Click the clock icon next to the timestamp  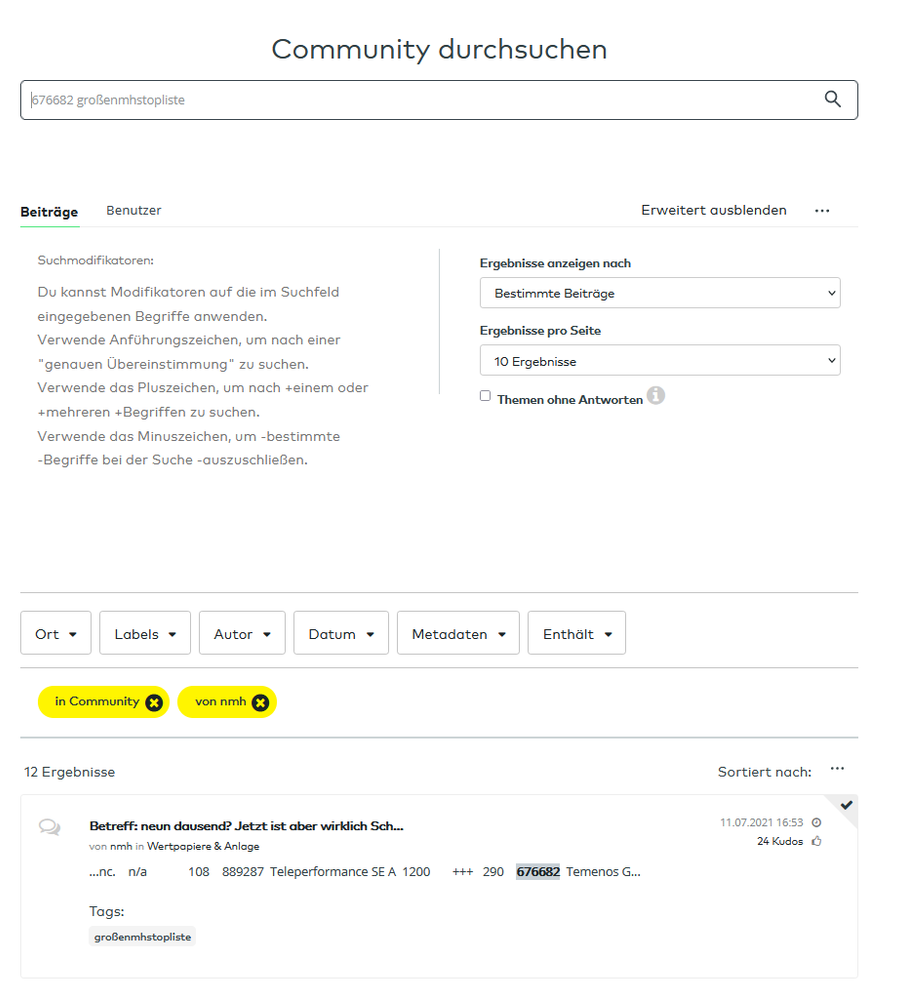click(815, 822)
